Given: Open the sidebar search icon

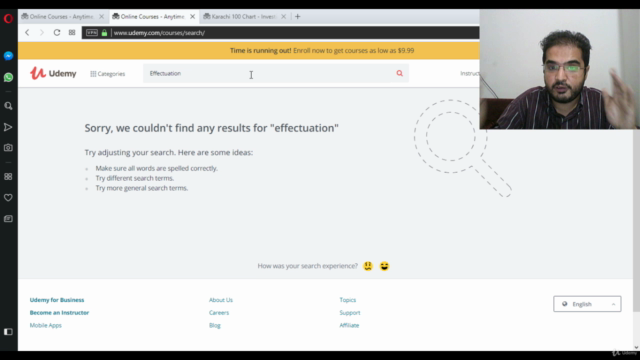Looking at the screenshot, I should [x=8, y=106].
